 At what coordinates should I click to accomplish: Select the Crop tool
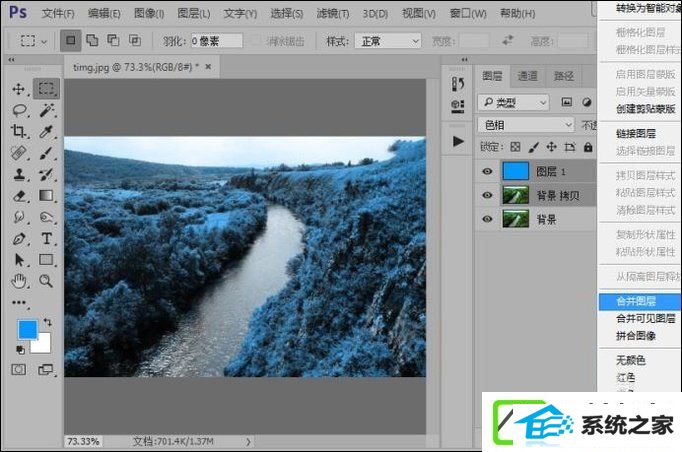pyautogui.click(x=19, y=131)
